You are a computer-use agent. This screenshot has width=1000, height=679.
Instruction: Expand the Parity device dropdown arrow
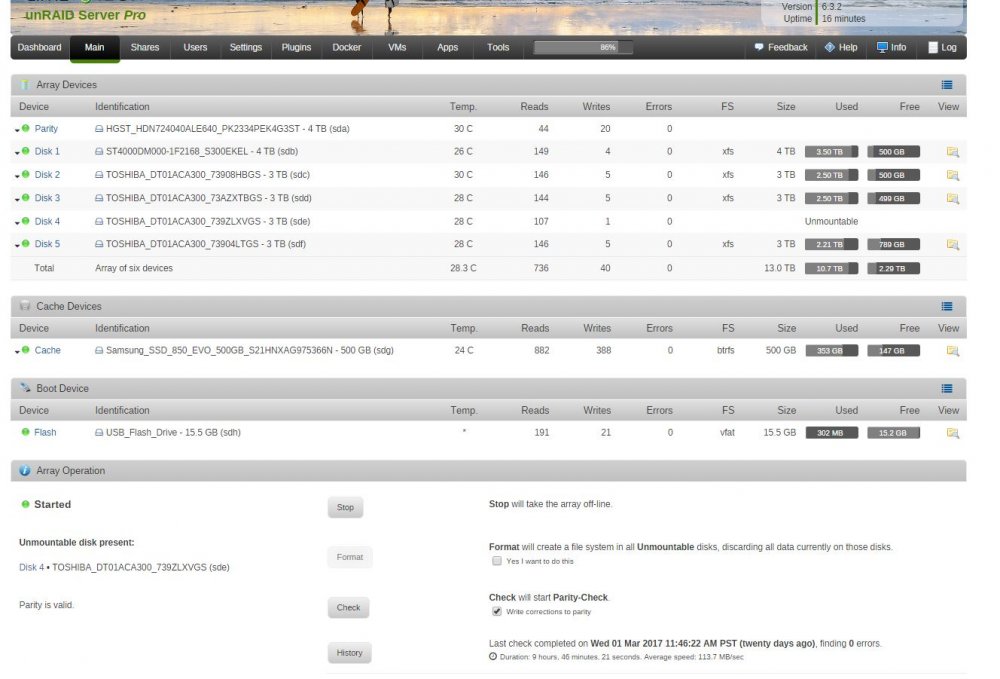17,130
